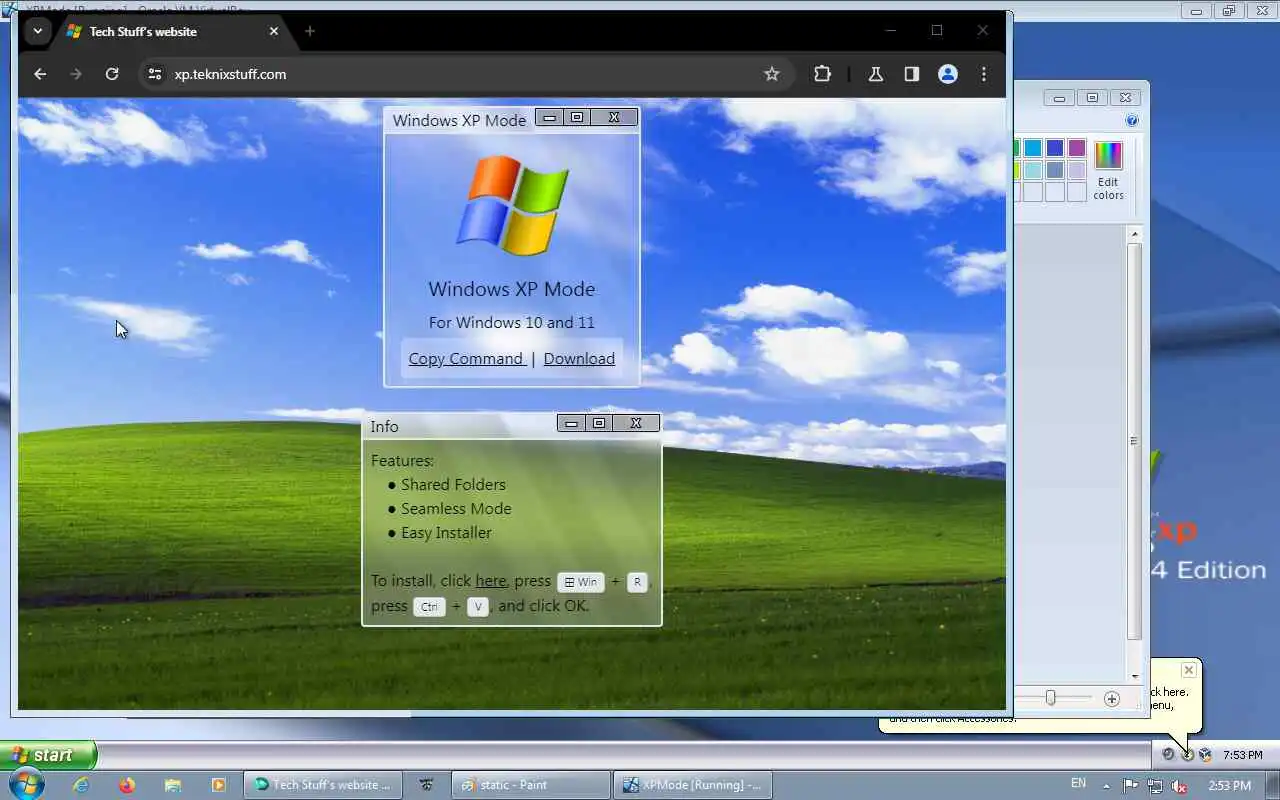This screenshot has width=1280, height=800.
Task: Launch Internet Explorer from taskbar
Action: point(81,785)
